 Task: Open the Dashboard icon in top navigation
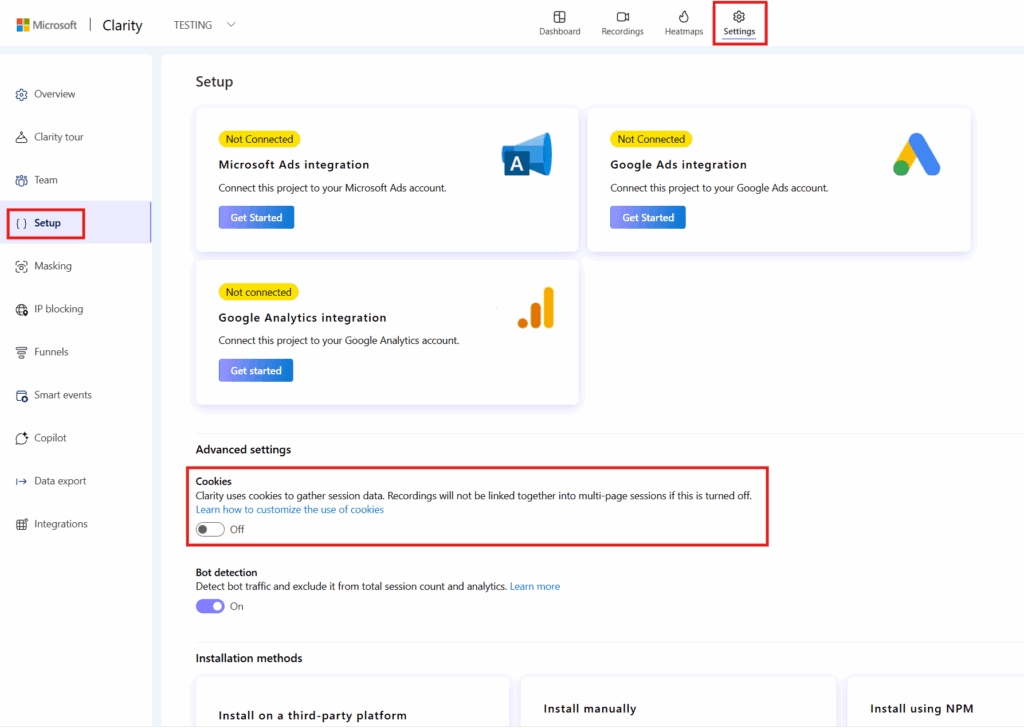[x=560, y=17]
